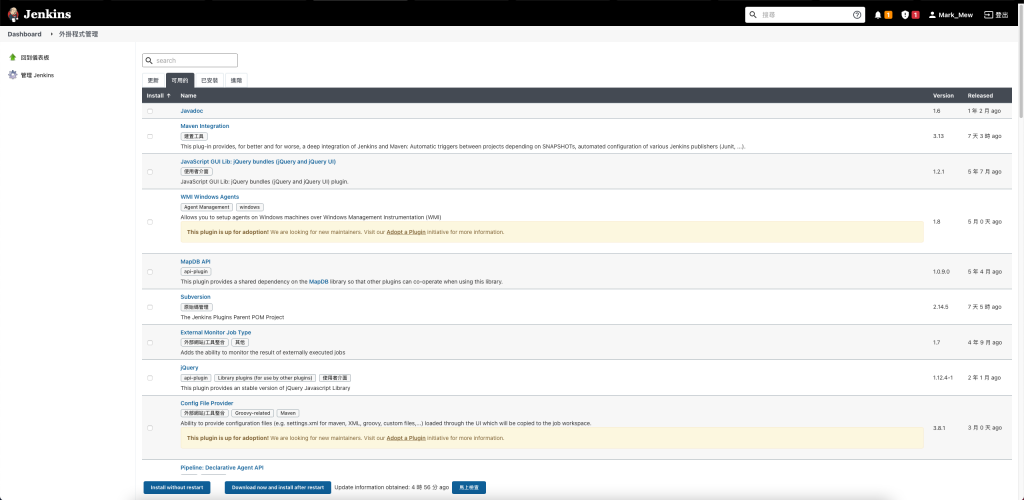Switch to the 已安裝 tab
Image resolution: width=1024 pixels, height=500 pixels.
[x=210, y=80]
